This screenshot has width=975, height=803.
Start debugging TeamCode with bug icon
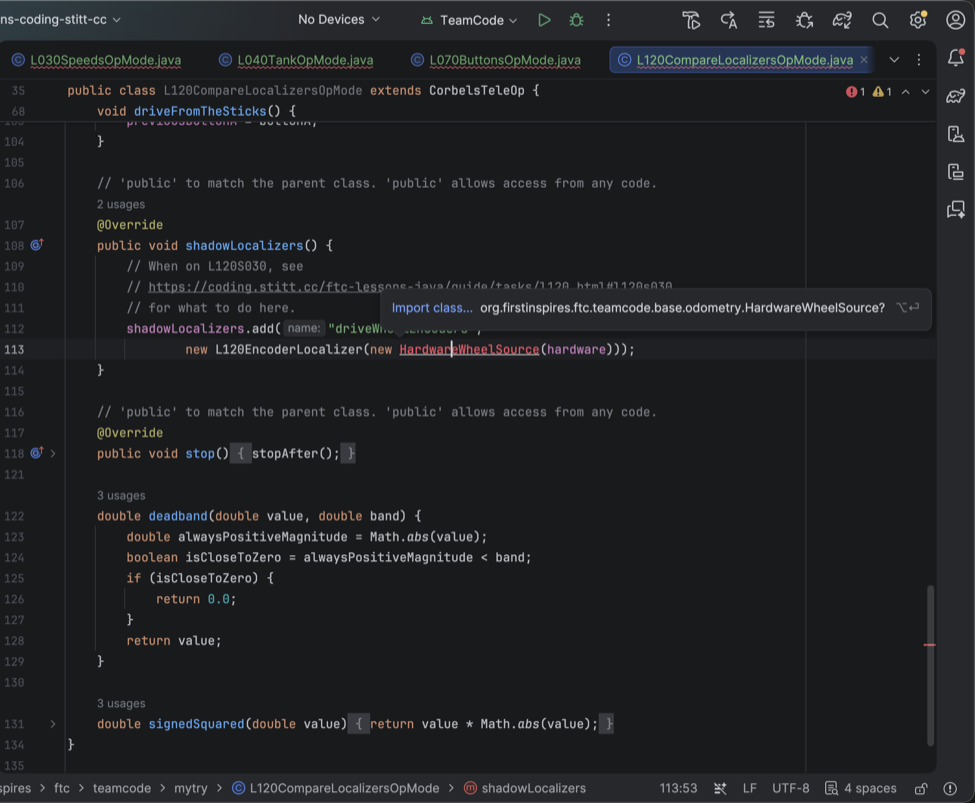click(576, 20)
